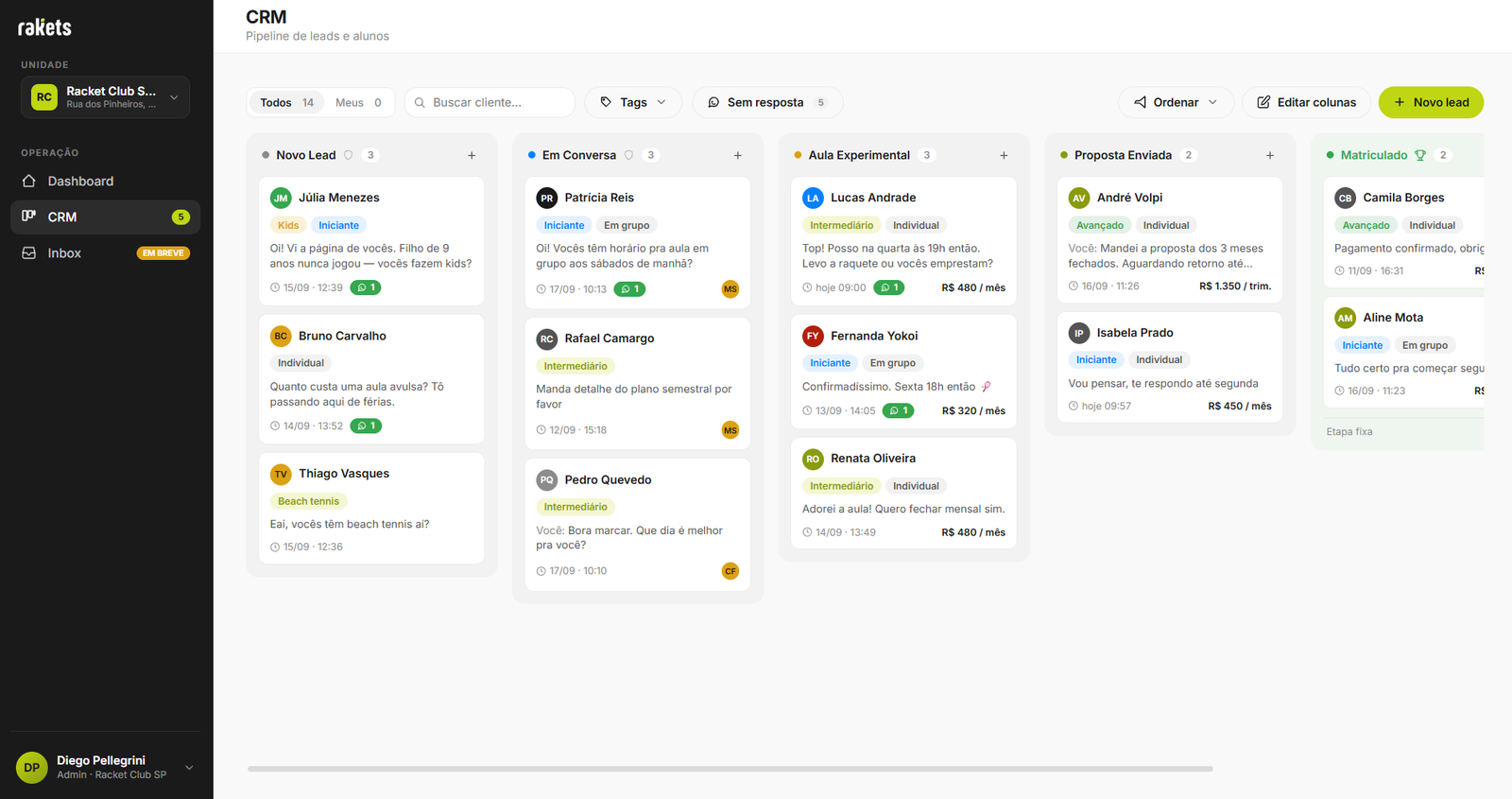Click Editar colunas button
This screenshot has height=799, width=1512.
pos(1306,102)
